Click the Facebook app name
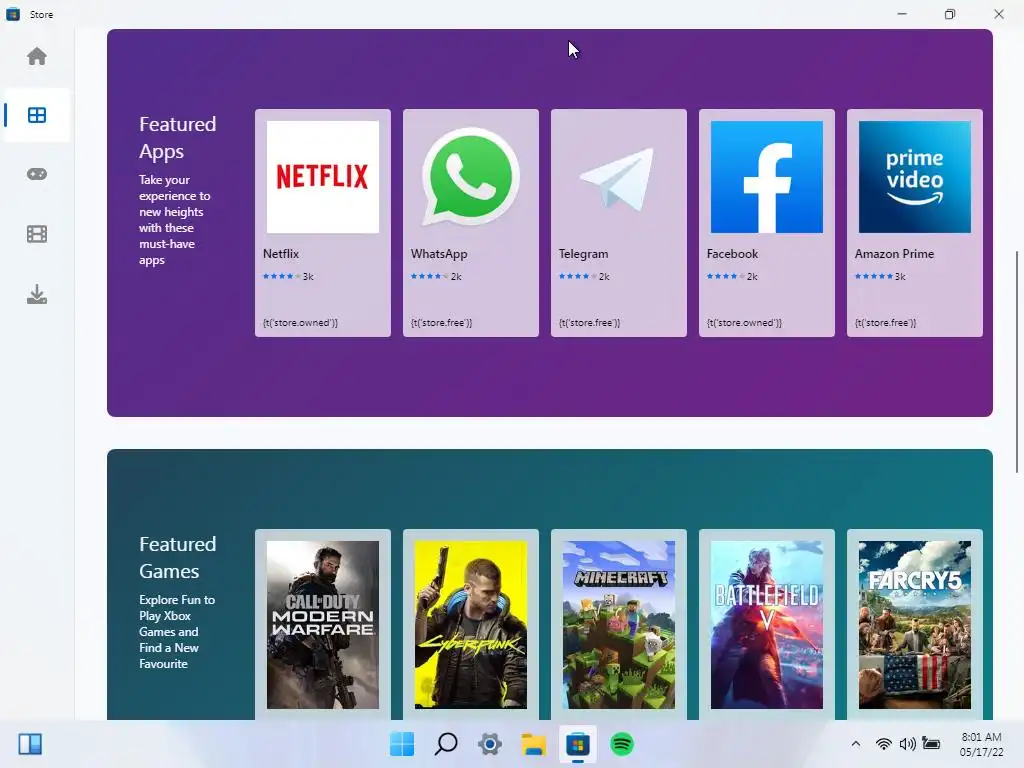Image resolution: width=1024 pixels, height=768 pixels. tap(732, 253)
